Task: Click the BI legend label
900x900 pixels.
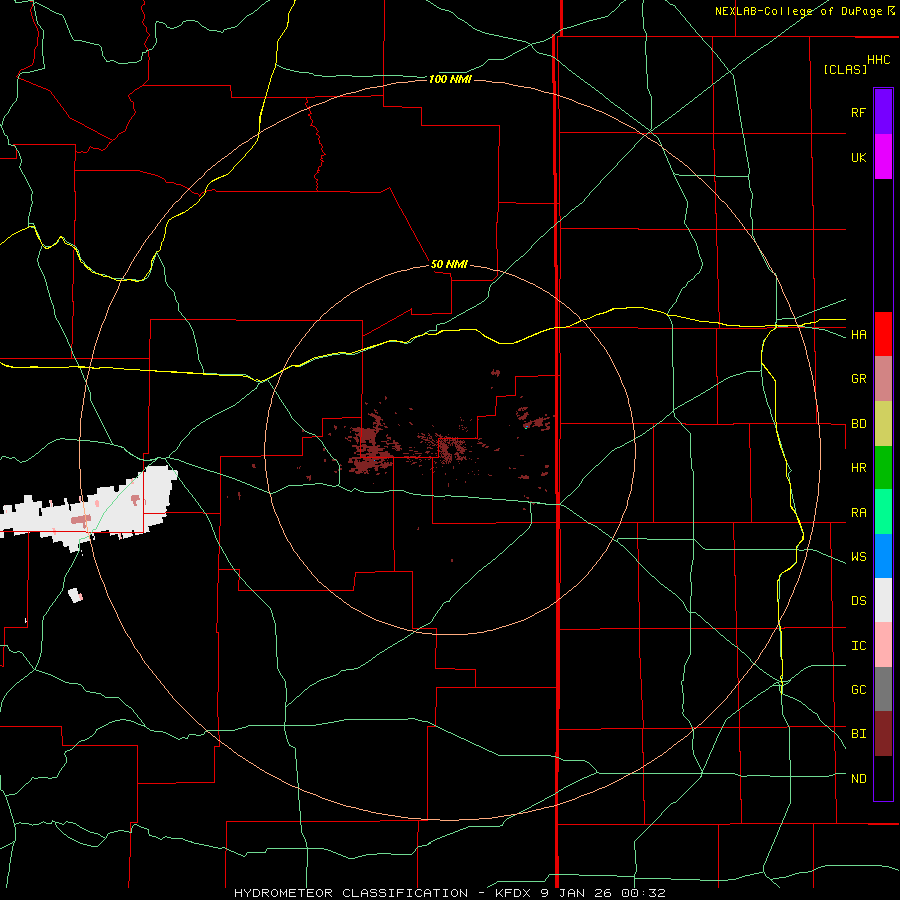Action: coord(858,734)
